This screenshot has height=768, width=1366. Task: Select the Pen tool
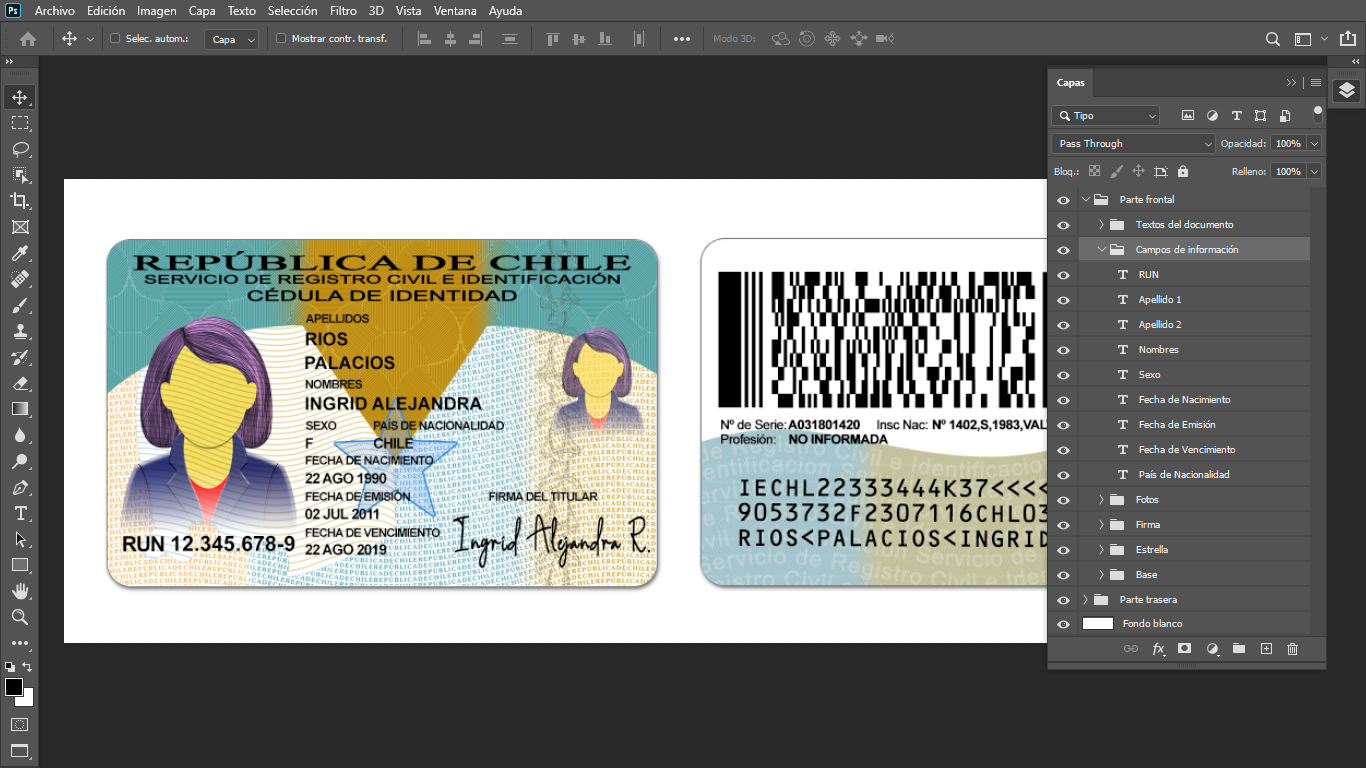point(19,487)
